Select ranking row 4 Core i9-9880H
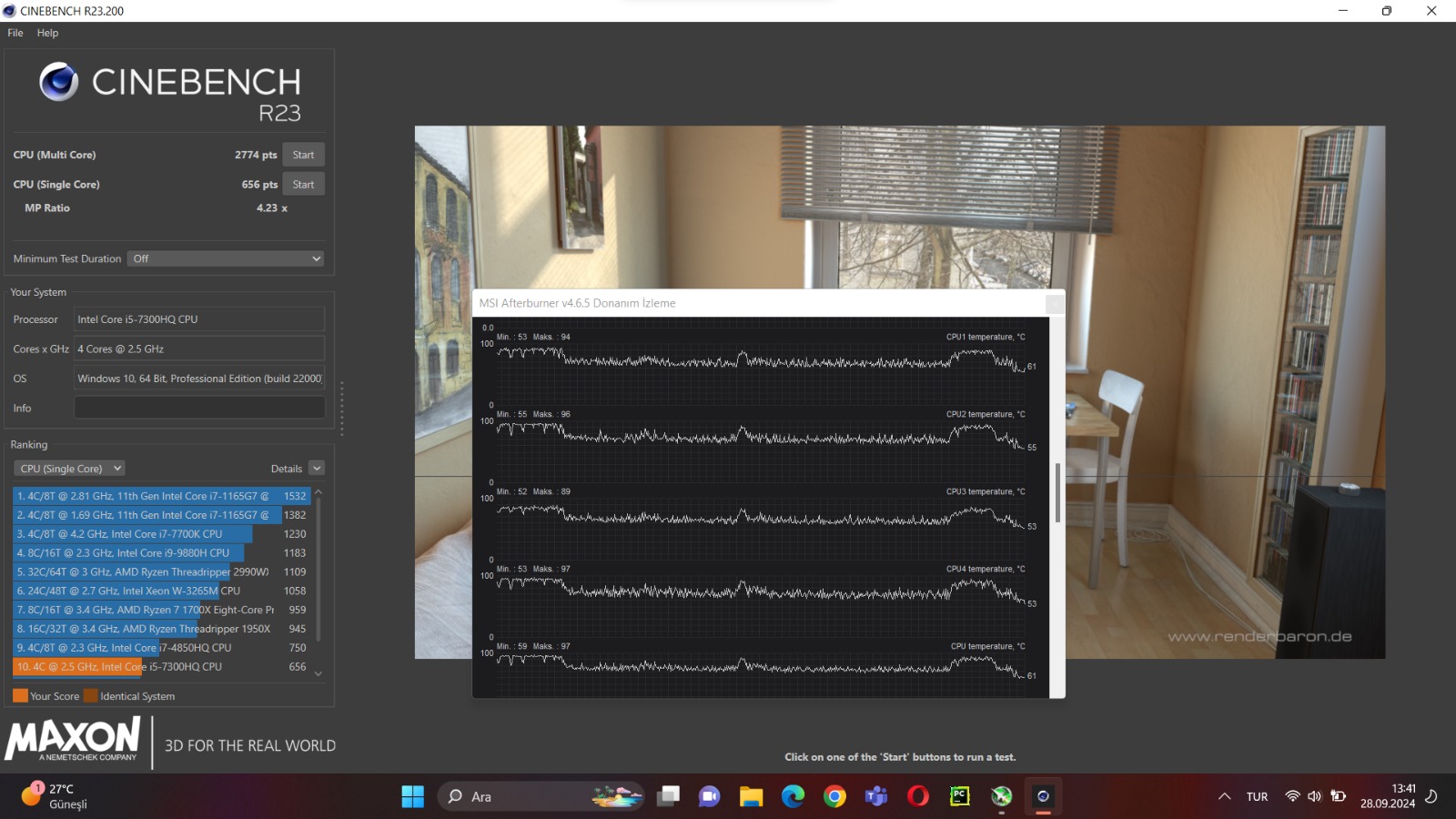Image resolution: width=1456 pixels, height=819 pixels. [x=162, y=553]
